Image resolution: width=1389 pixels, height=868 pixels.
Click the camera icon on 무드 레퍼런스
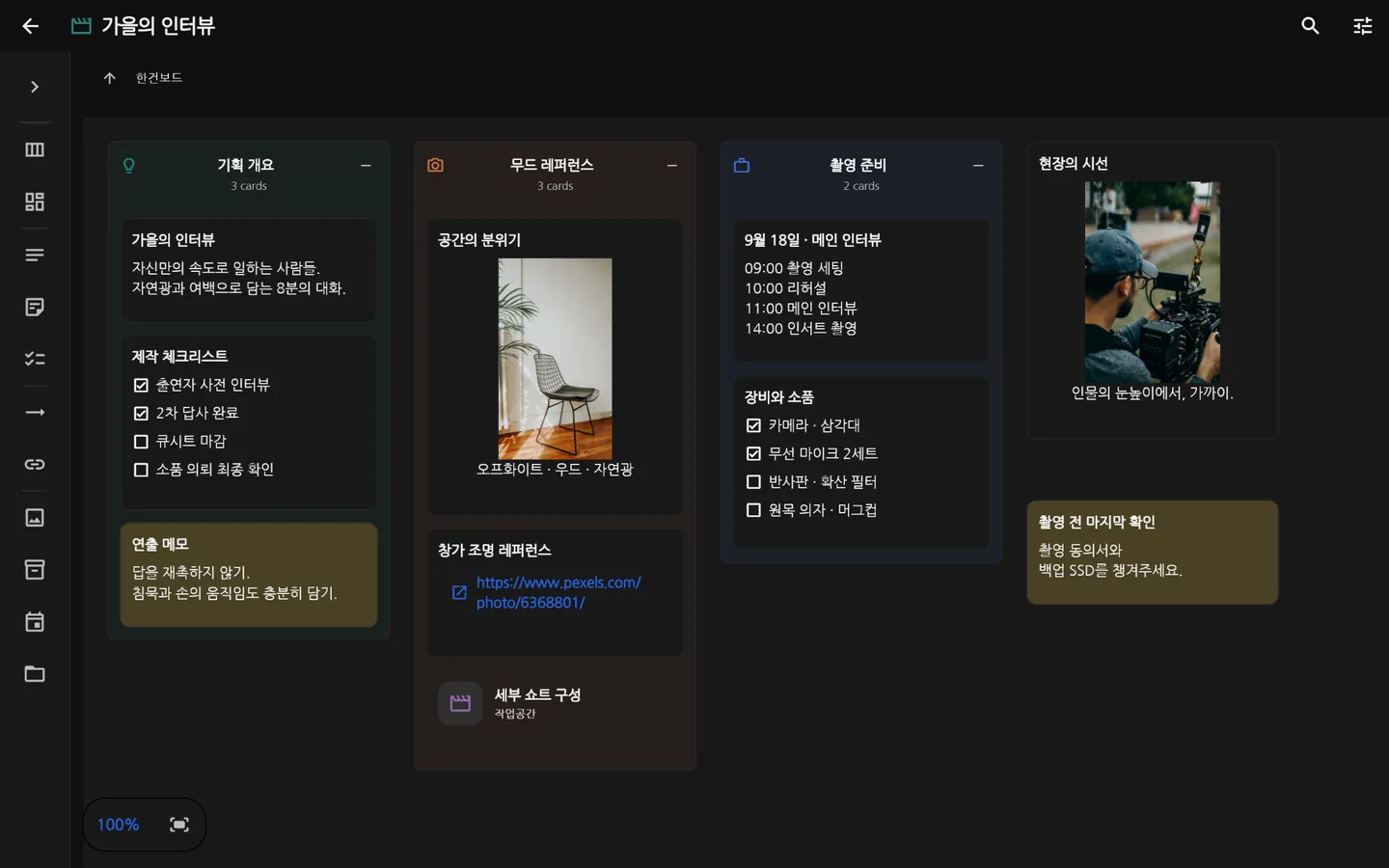[436, 166]
